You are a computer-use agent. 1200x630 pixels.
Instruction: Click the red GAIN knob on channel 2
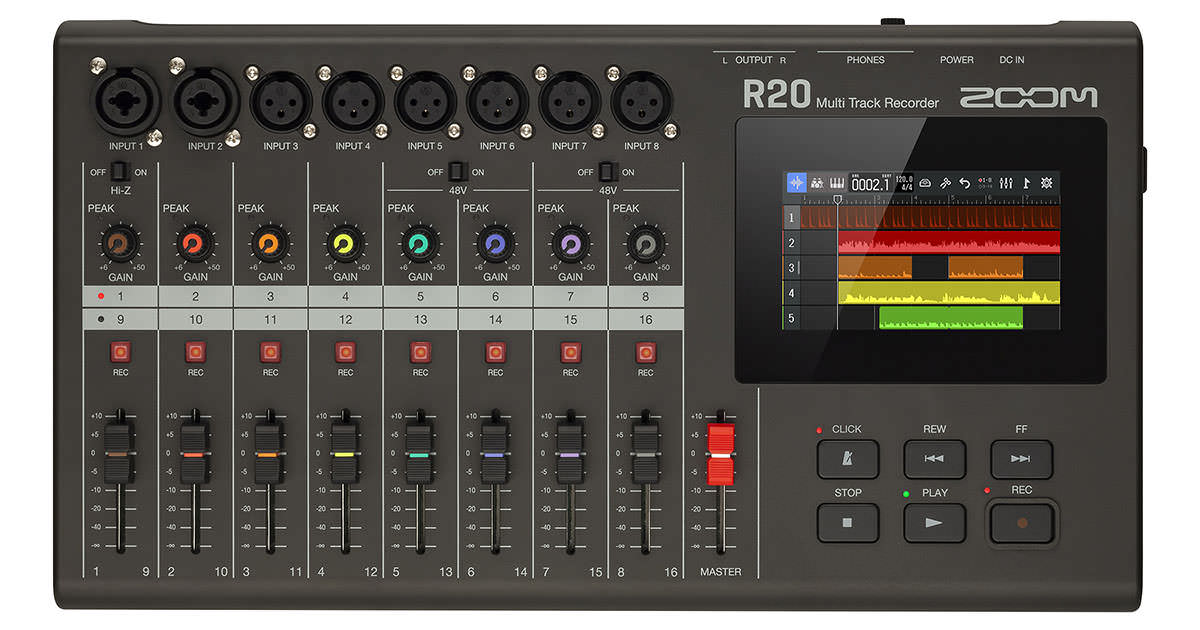pos(195,243)
